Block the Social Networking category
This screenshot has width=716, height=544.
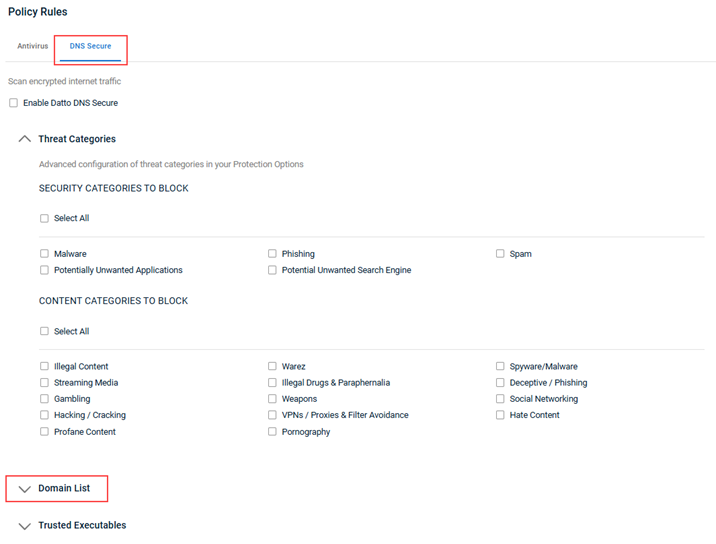(500, 399)
